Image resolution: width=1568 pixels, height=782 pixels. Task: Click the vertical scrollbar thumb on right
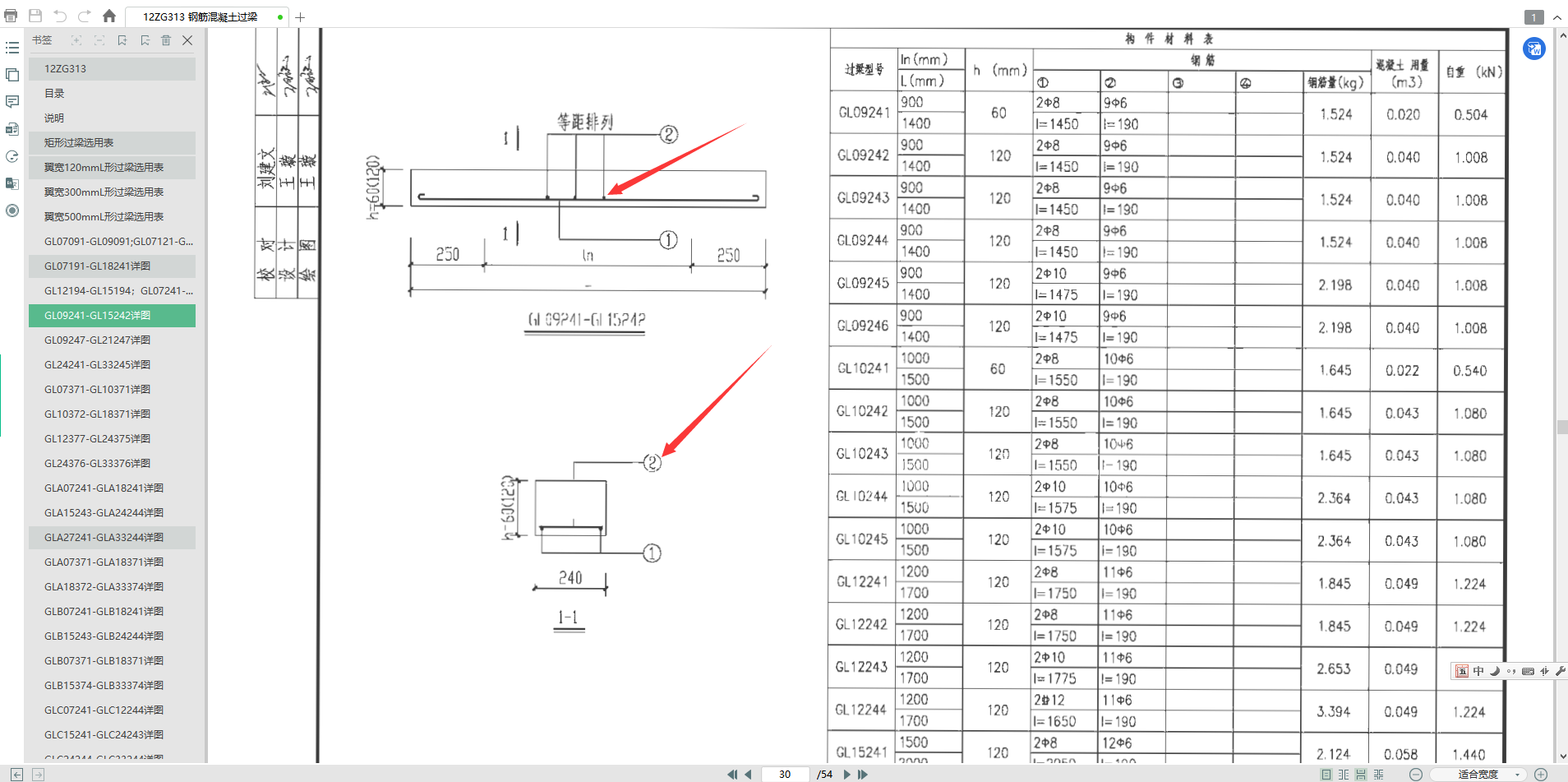click(1561, 427)
